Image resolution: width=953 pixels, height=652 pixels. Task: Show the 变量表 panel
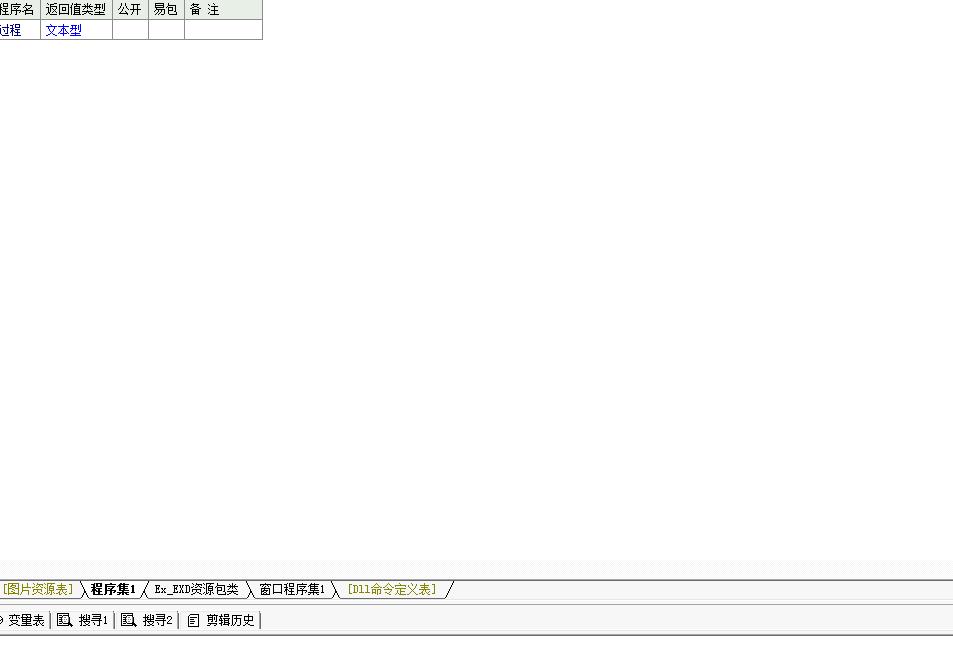pos(22,620)
